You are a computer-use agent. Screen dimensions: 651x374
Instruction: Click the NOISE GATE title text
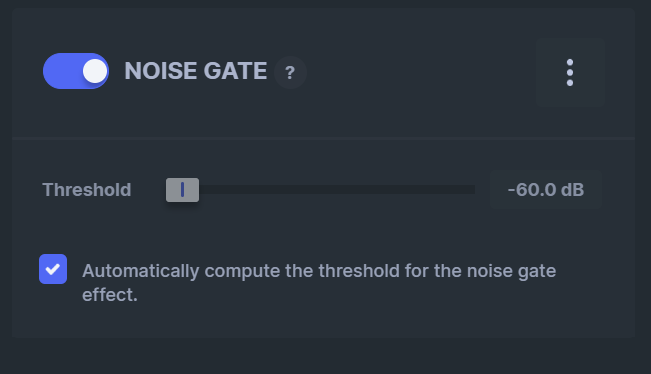click(x=196, y=71)
